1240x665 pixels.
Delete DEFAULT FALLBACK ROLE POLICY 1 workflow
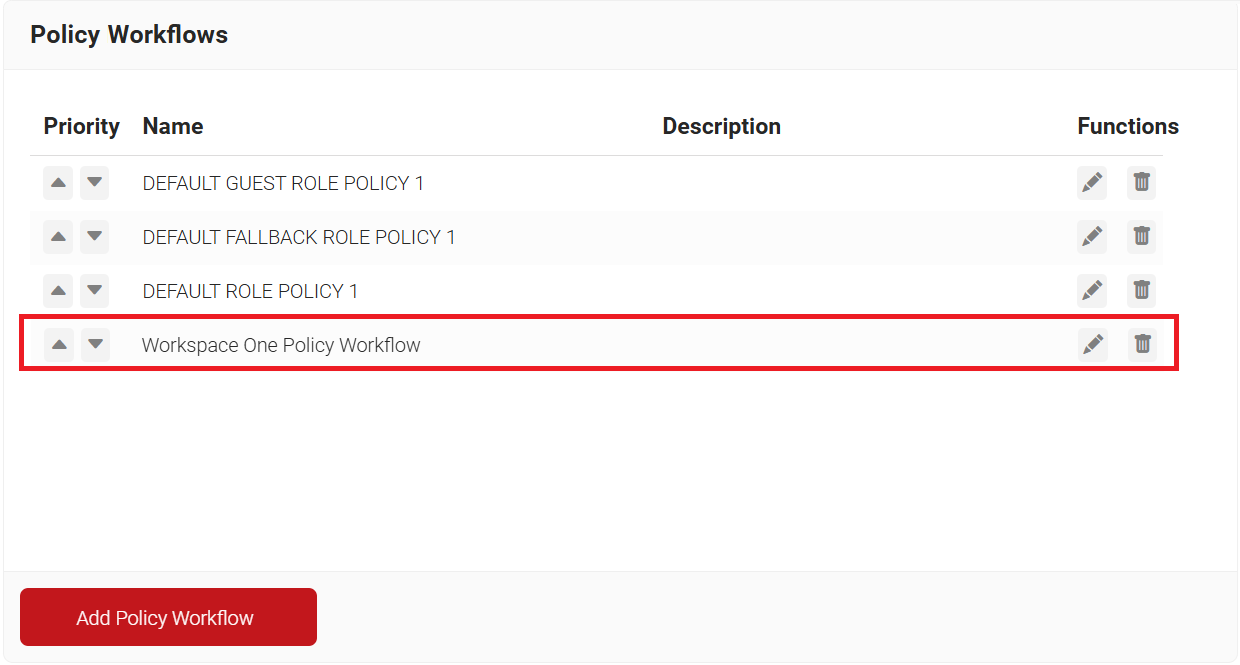coord(1141,237)
